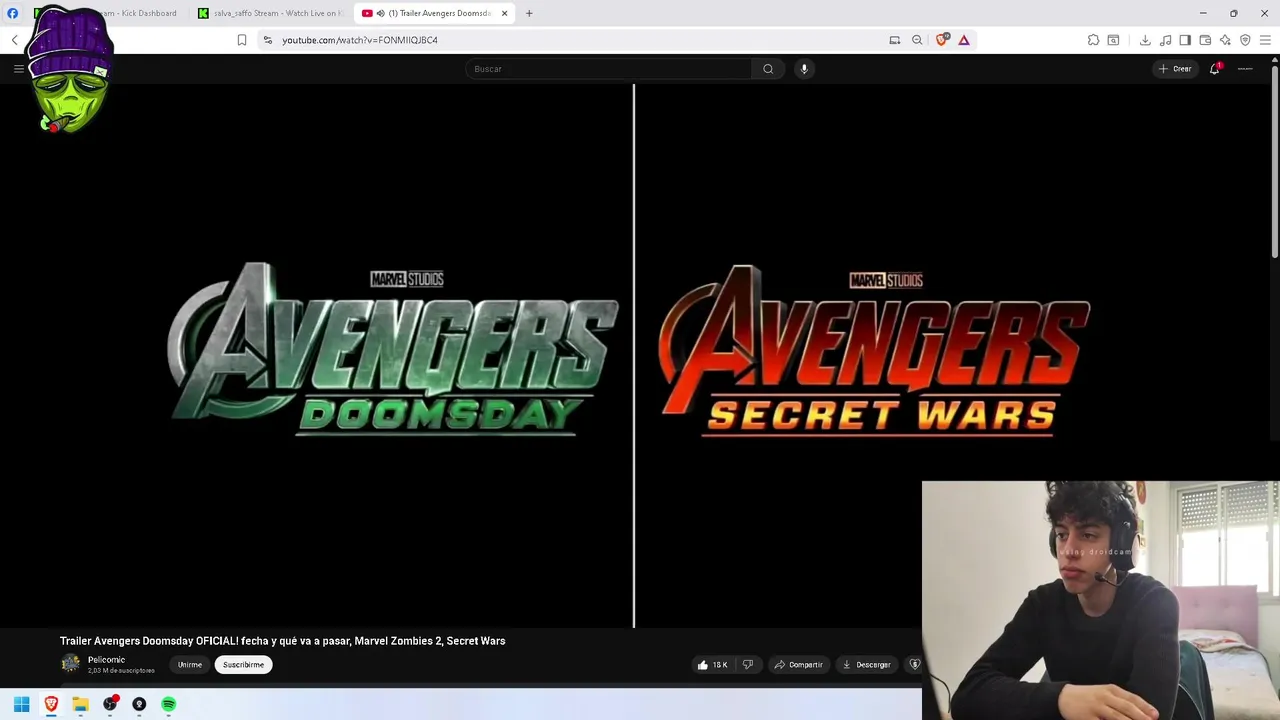The width and height of the screenshot is (1280, 720).
Task: Click the Descargar download button
Action: point(866,665)
